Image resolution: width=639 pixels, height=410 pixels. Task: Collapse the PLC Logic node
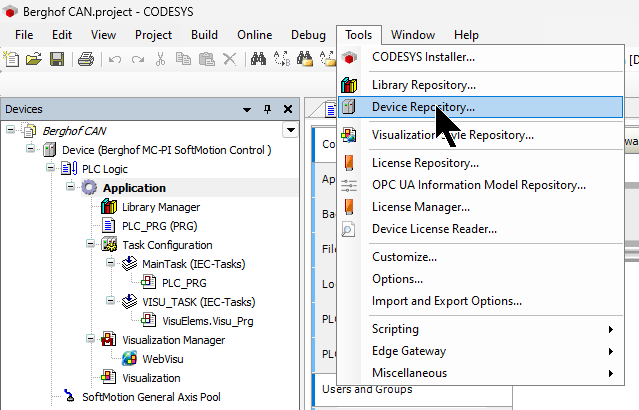pos(51,167)
